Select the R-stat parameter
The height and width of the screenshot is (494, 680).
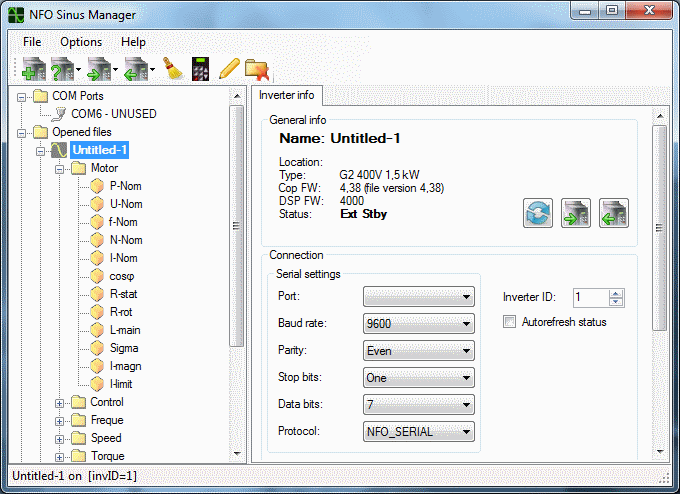124,294
